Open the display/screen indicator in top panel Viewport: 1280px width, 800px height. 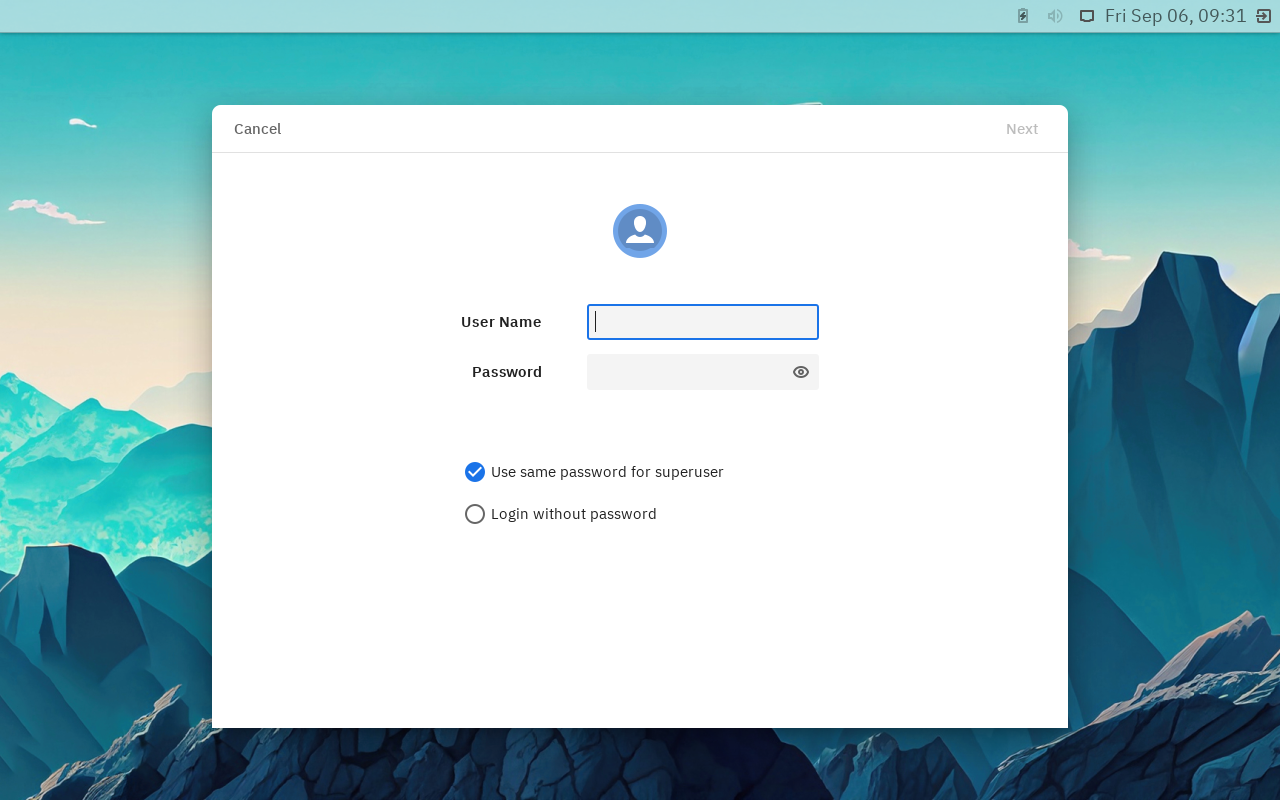1087,16
